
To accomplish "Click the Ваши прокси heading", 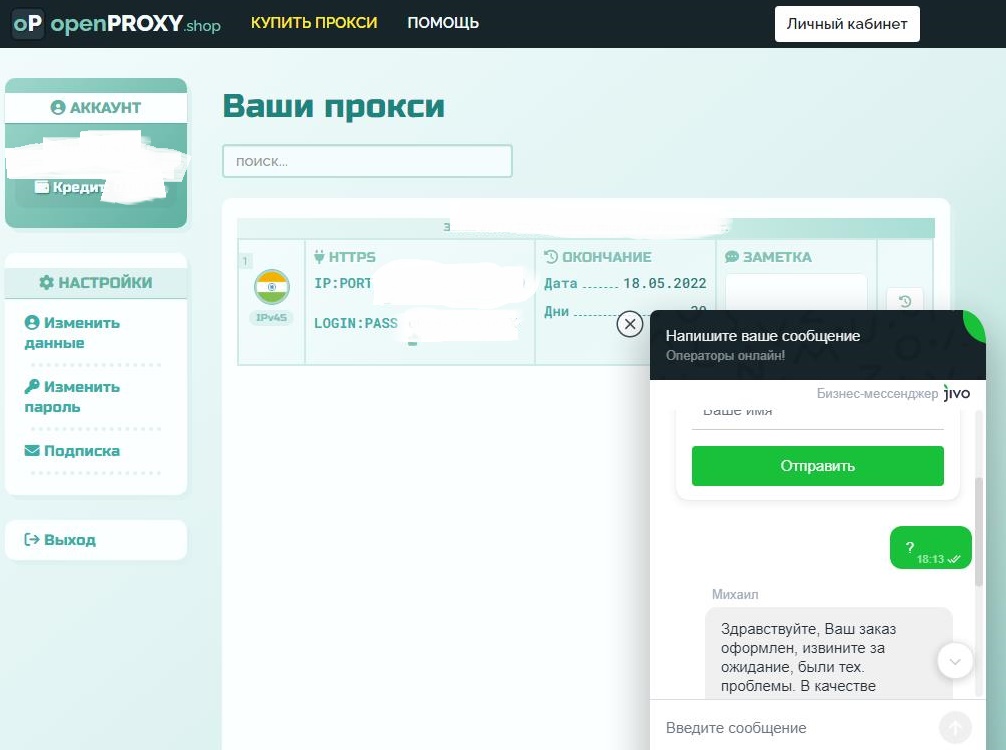I will click(x=334, y=106).
